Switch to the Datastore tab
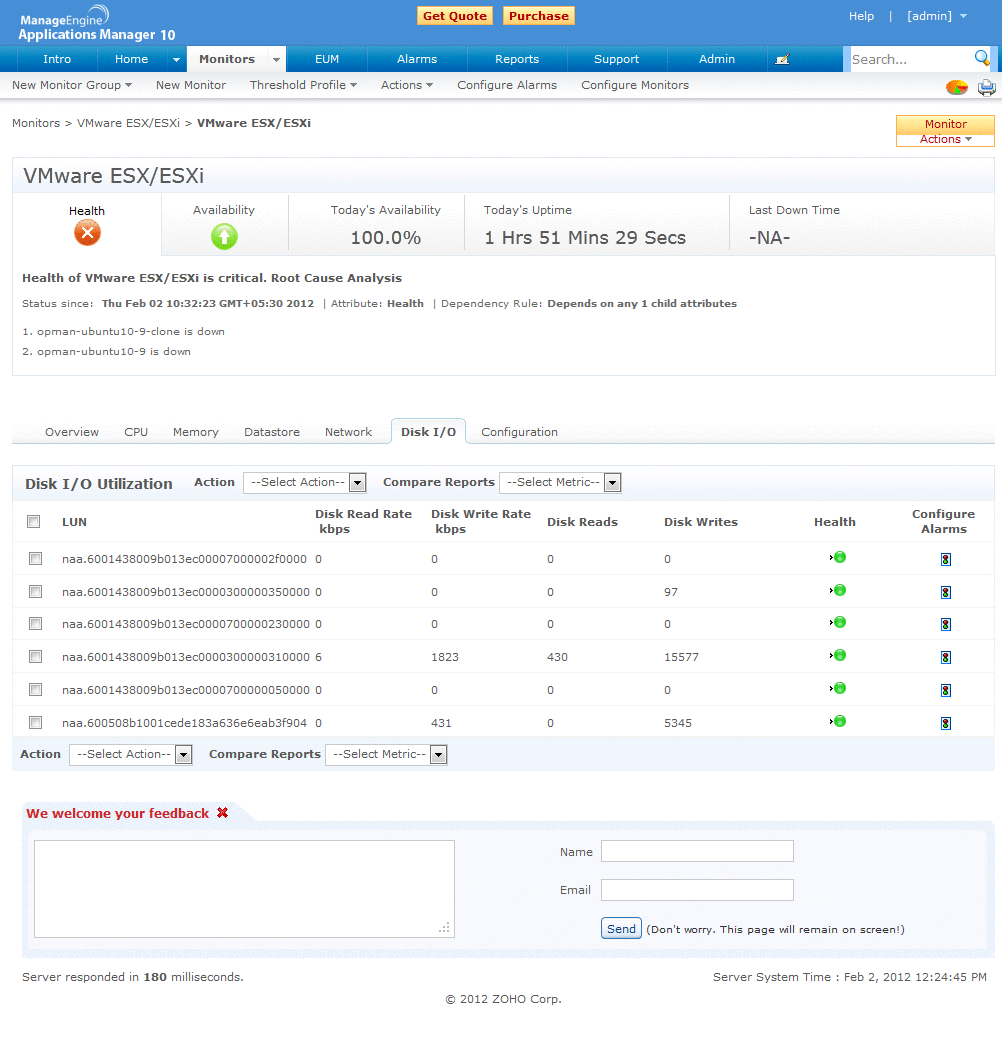 point(271,432)
